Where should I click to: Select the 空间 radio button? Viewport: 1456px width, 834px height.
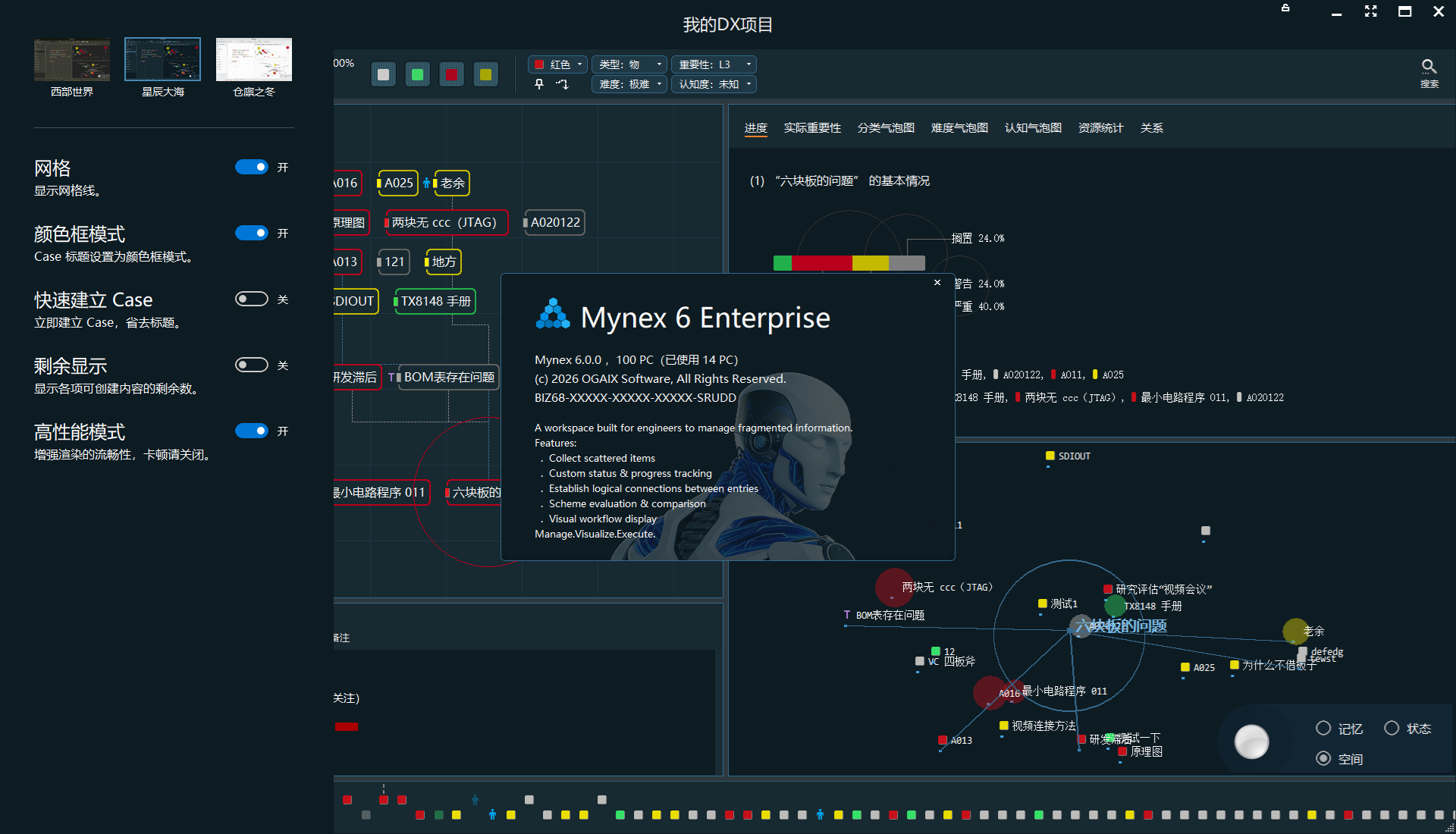pyautogui.click(x=1323, y=758)
